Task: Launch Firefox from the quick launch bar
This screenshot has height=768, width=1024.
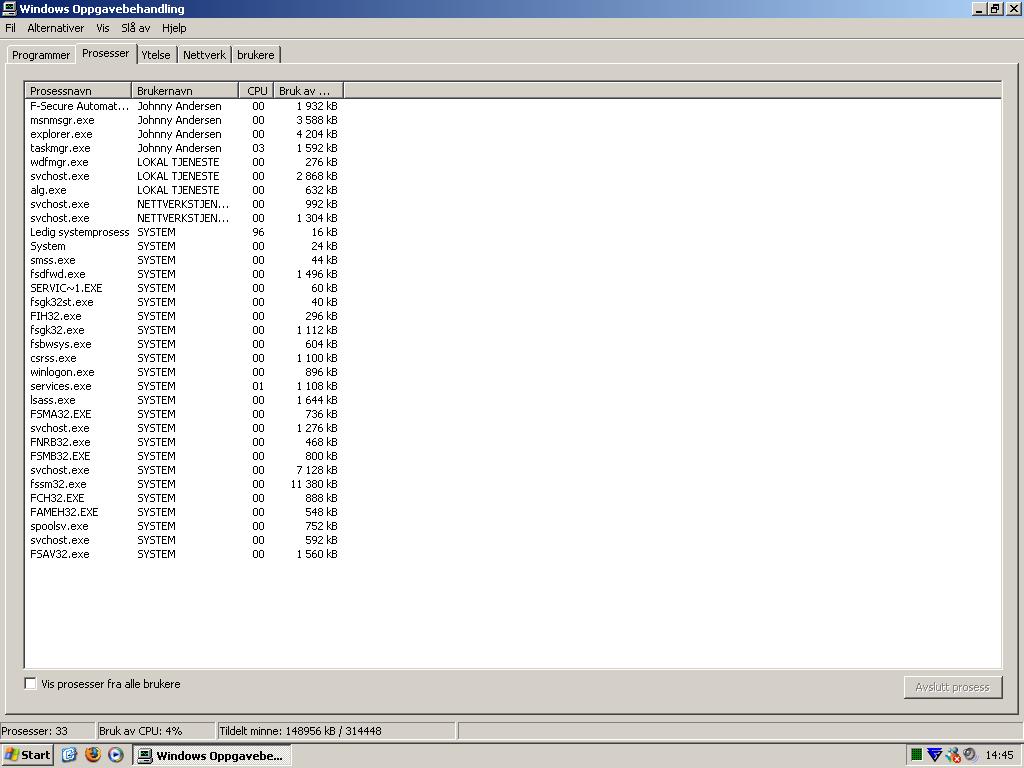Action: click(x=93, y=755)
